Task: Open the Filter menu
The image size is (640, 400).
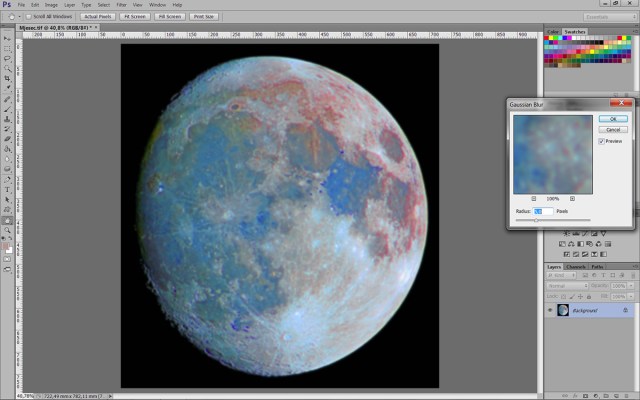Action: [121, 5]
